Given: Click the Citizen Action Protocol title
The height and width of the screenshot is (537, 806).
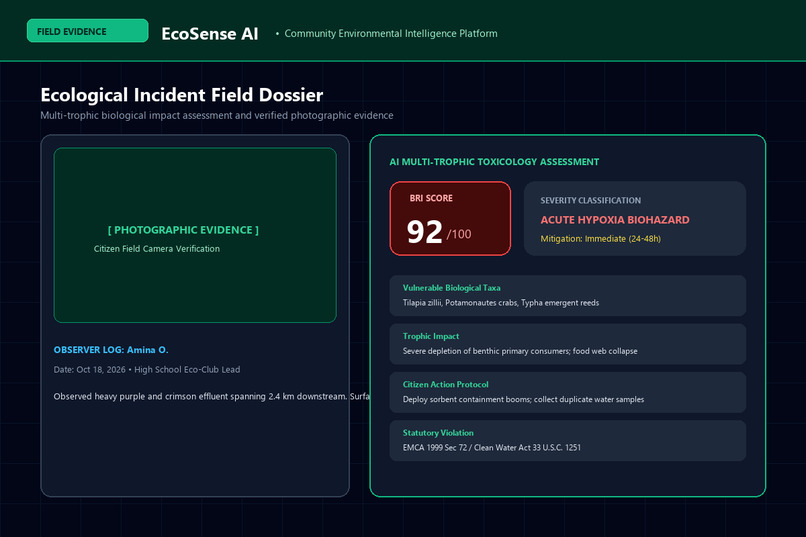Looking at the screenshot, I should tap(445, 384).
